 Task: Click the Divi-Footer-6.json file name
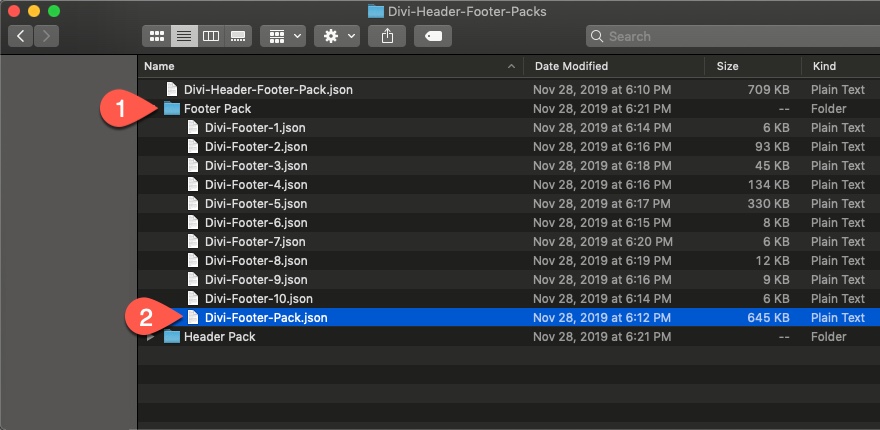(256, 223)
